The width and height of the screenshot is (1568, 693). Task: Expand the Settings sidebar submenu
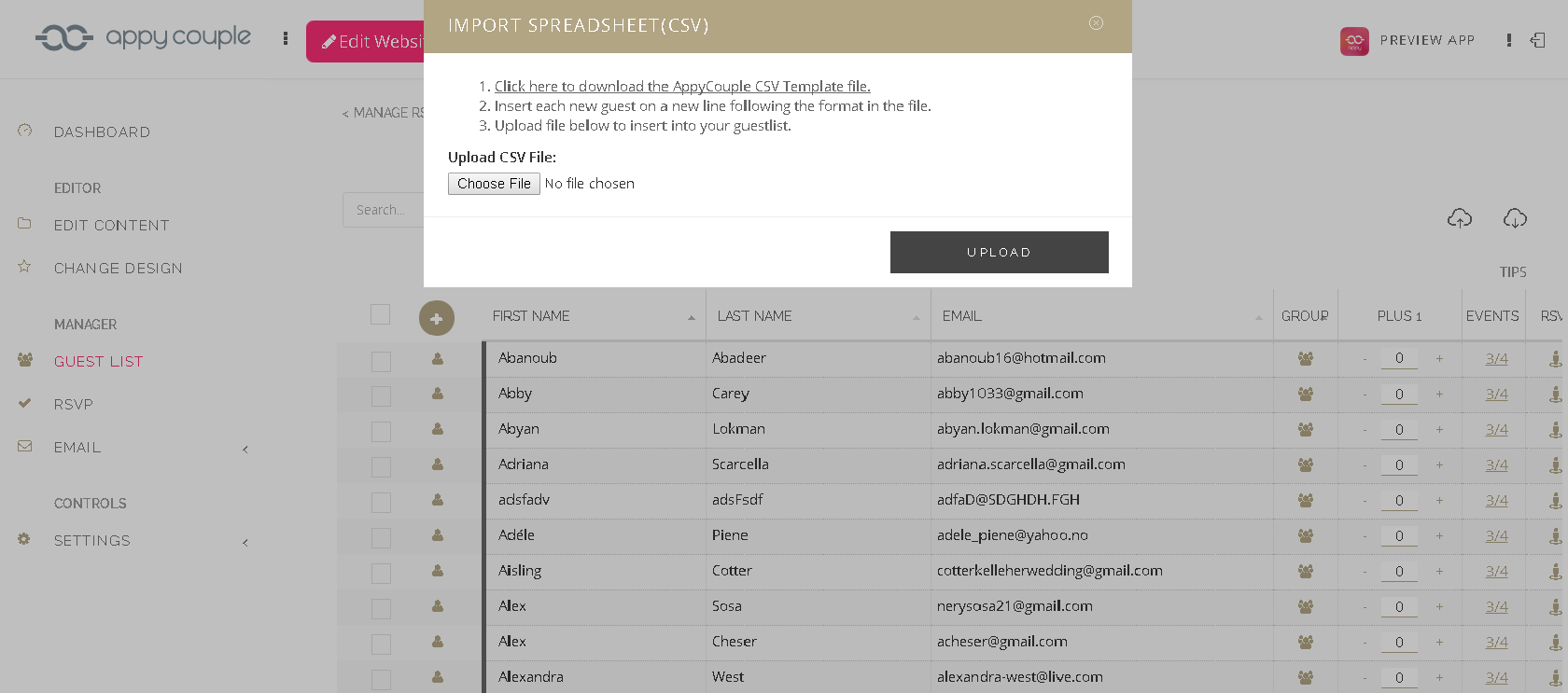[245, 542]
